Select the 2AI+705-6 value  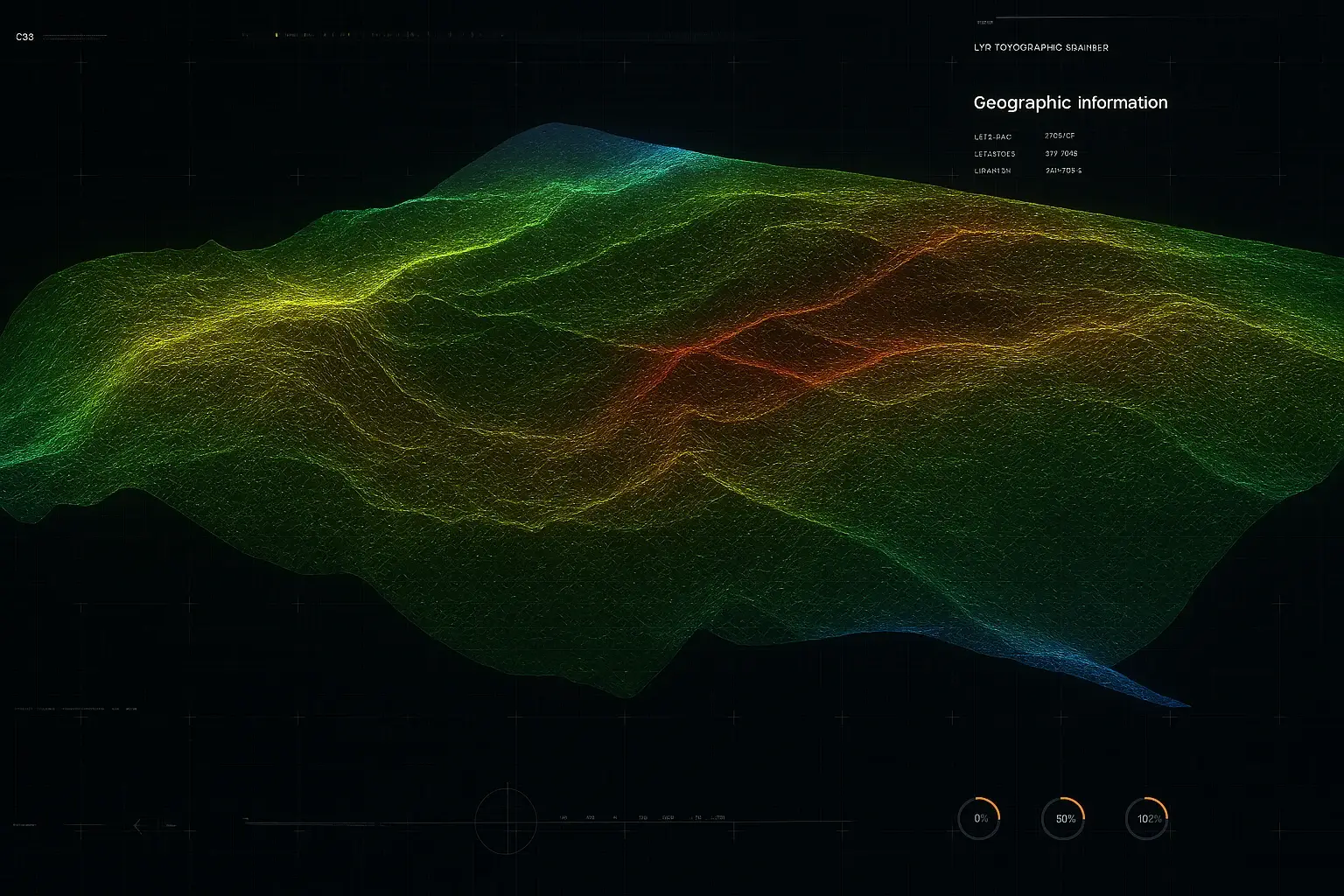pos(1063,171)
